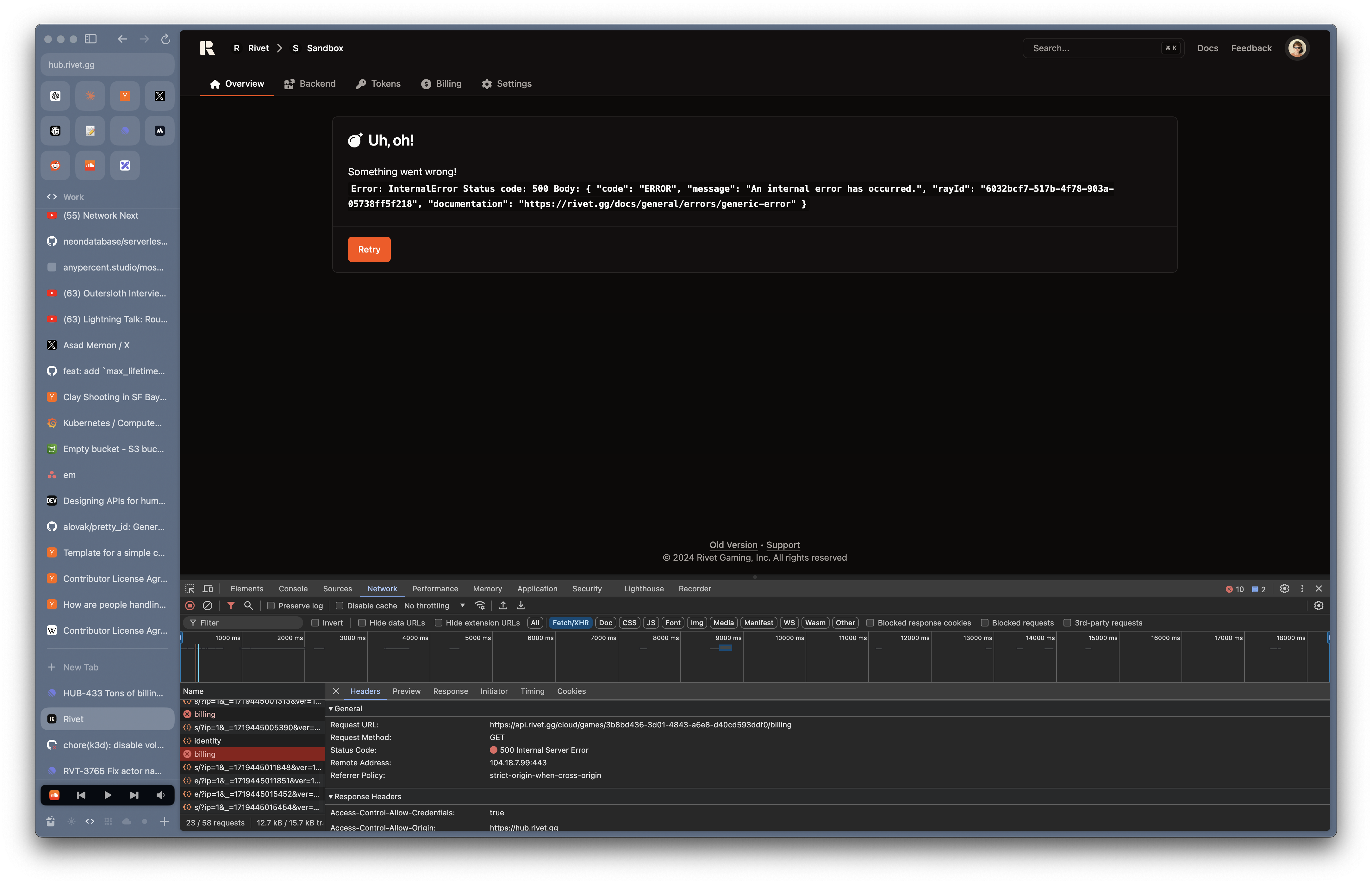The height and width of the screenshot is (884, 1372).
Task: Focus the Search... field in header
Action: coord(1103,48)
